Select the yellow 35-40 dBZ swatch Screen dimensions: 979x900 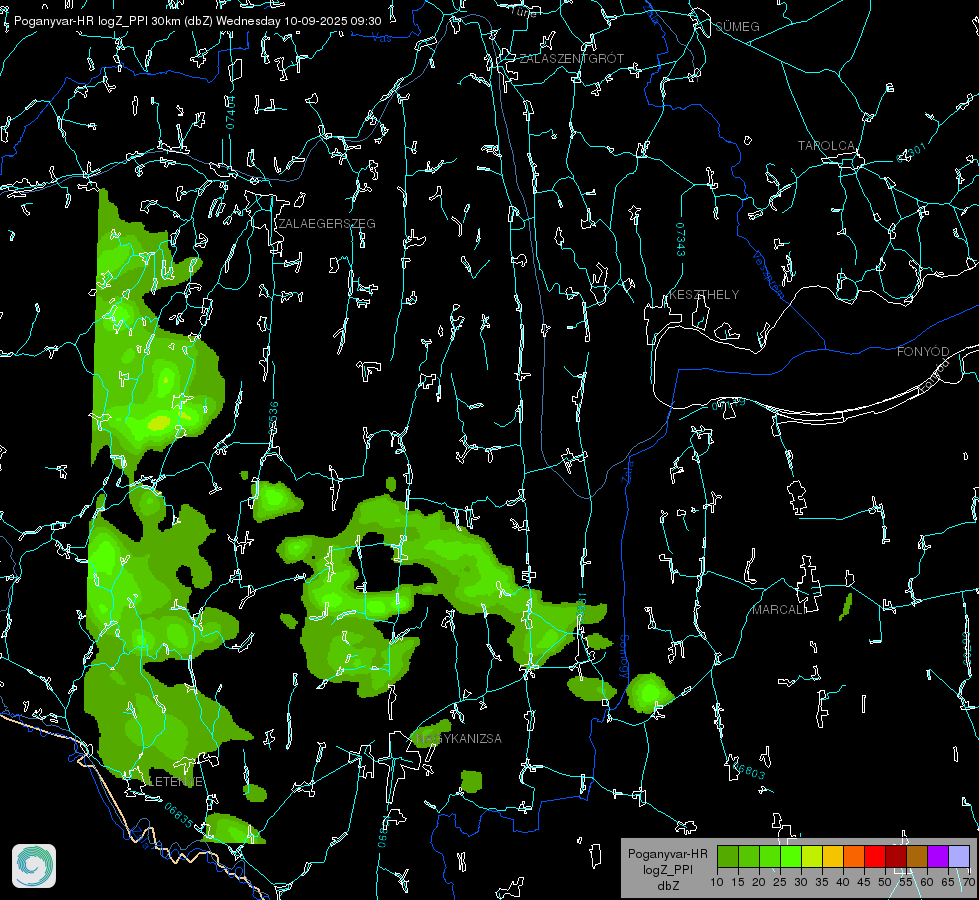tap(833, 856)
